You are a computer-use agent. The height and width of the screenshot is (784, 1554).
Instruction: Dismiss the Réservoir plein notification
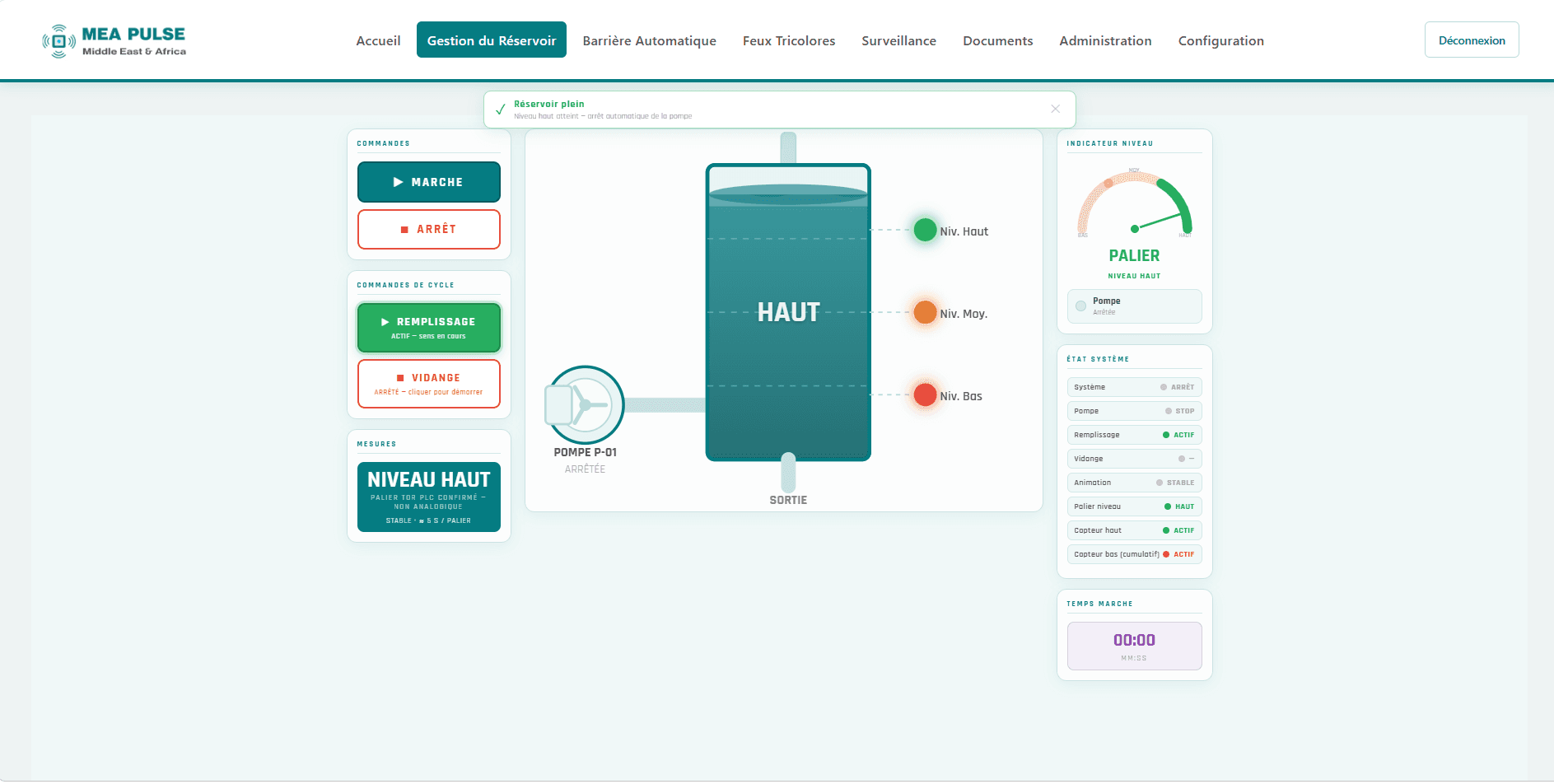point(1055,109)
